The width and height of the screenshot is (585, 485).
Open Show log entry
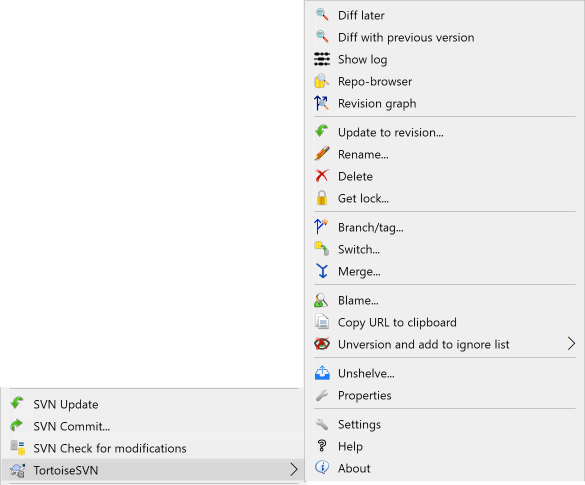pos(445,59)
